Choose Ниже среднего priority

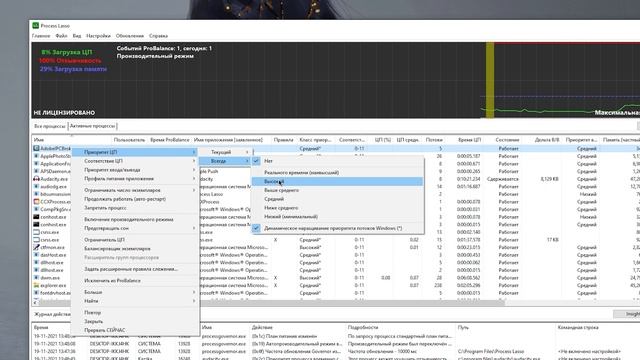click(337, 208)
